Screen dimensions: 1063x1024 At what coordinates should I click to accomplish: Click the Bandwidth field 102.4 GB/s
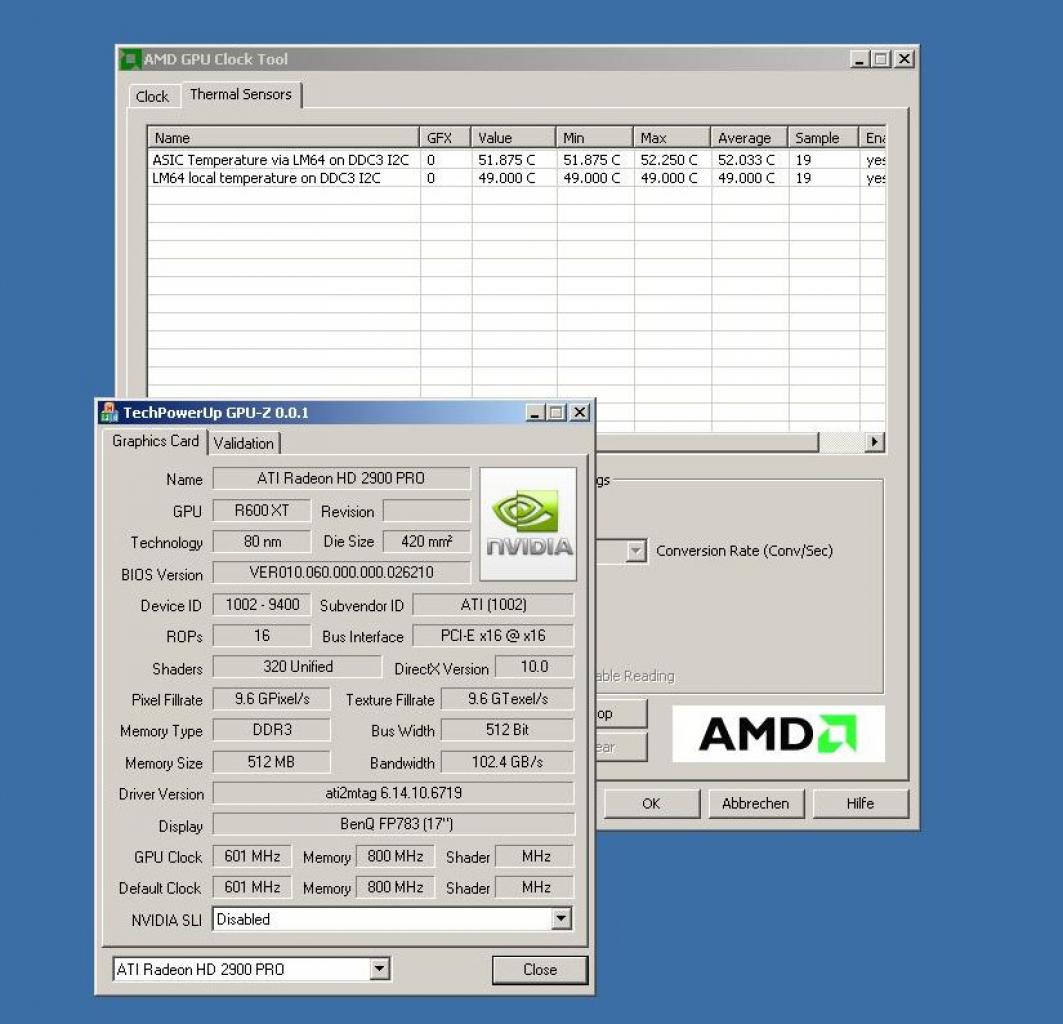[x=507, y=762]
